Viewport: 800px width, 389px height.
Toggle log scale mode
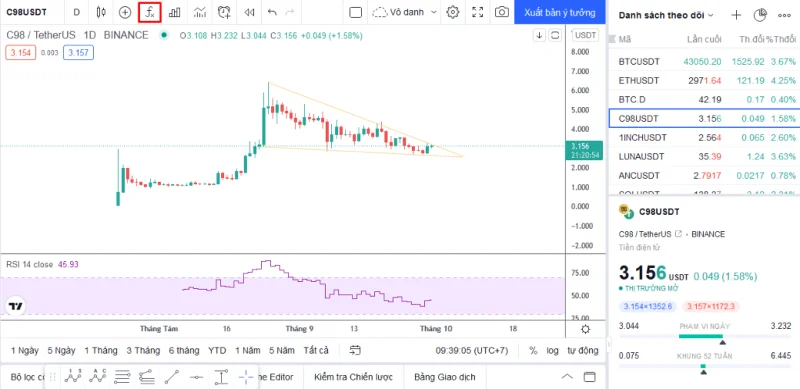pos(552,351)
